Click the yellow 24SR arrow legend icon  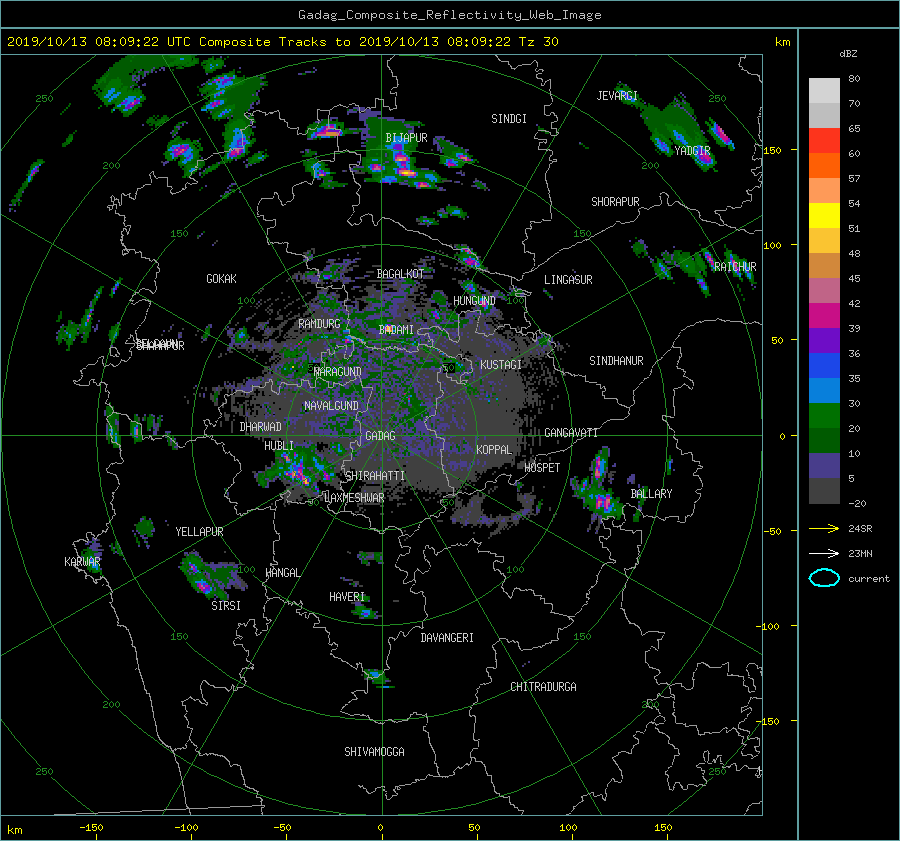[x=824, y=529]
